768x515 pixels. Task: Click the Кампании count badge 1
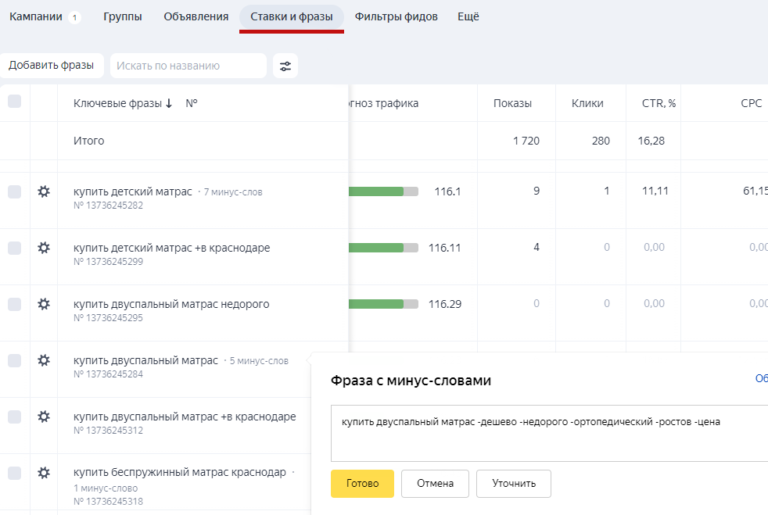point(74,18)
